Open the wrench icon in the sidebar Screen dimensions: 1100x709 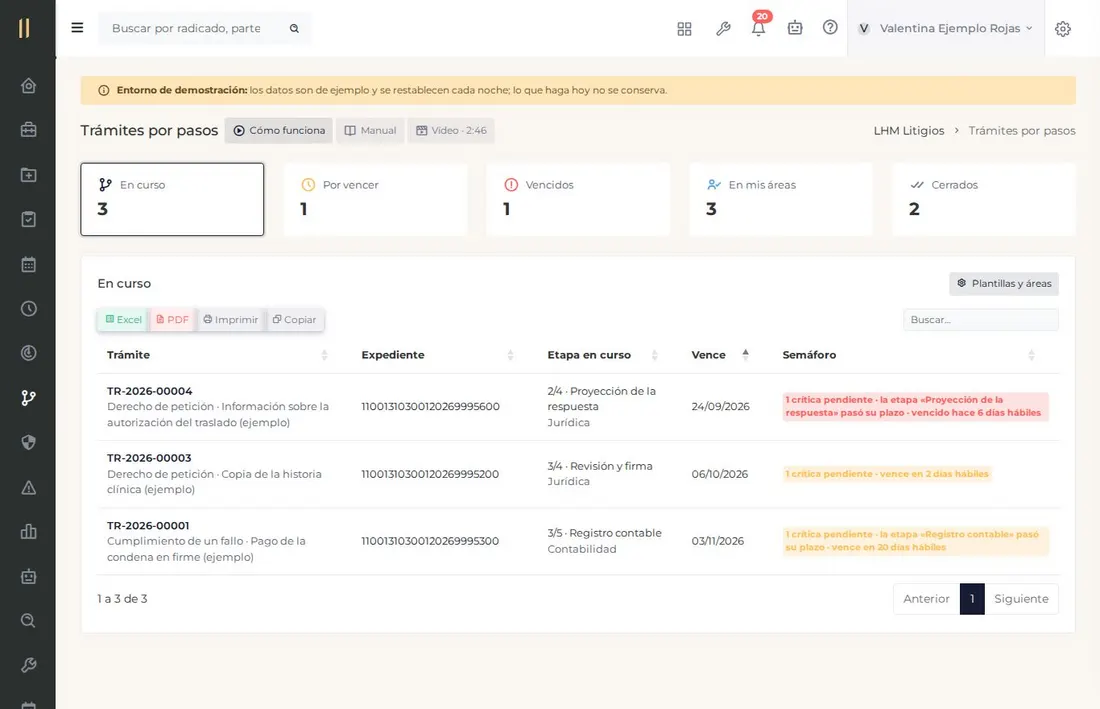click(x=28, y=665)
